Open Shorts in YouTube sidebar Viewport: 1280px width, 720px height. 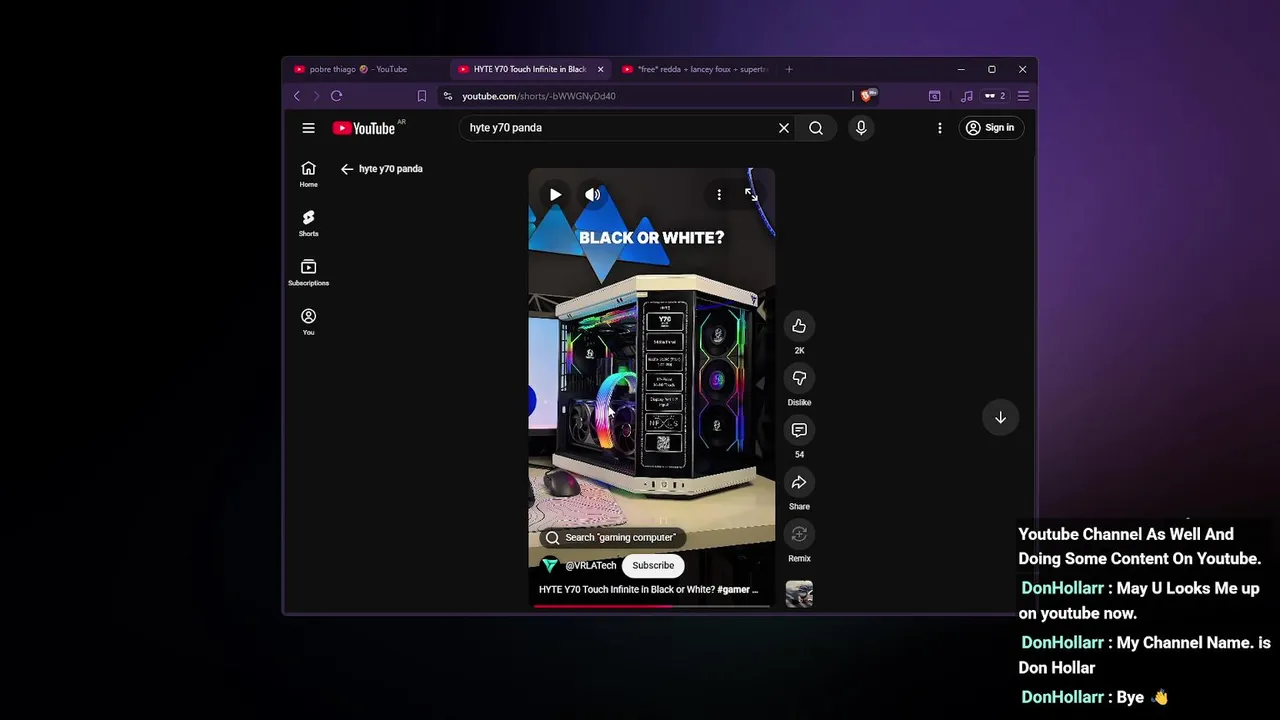[x=308, y=223]
